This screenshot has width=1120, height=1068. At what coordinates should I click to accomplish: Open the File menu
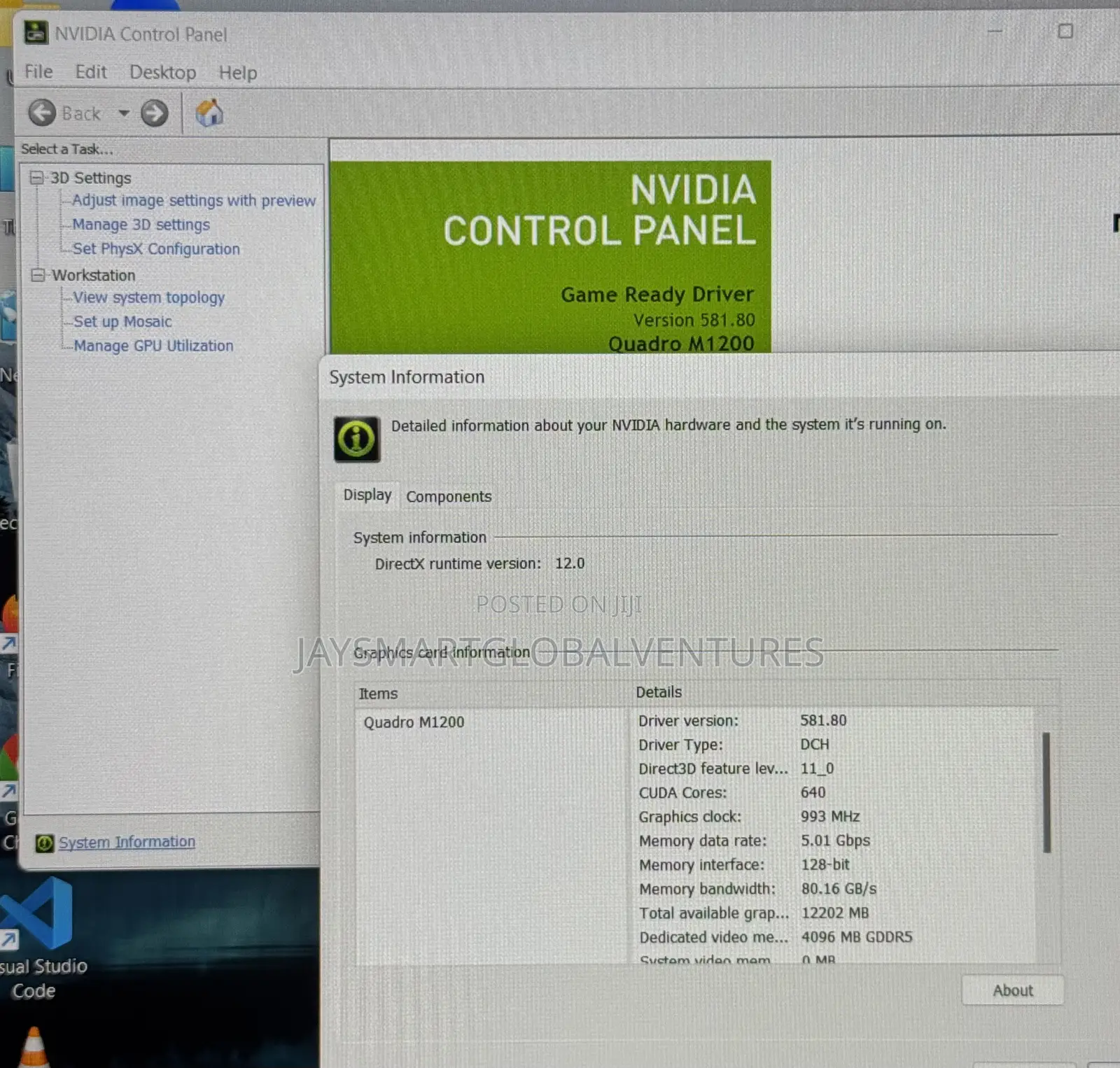pos(38,71)
